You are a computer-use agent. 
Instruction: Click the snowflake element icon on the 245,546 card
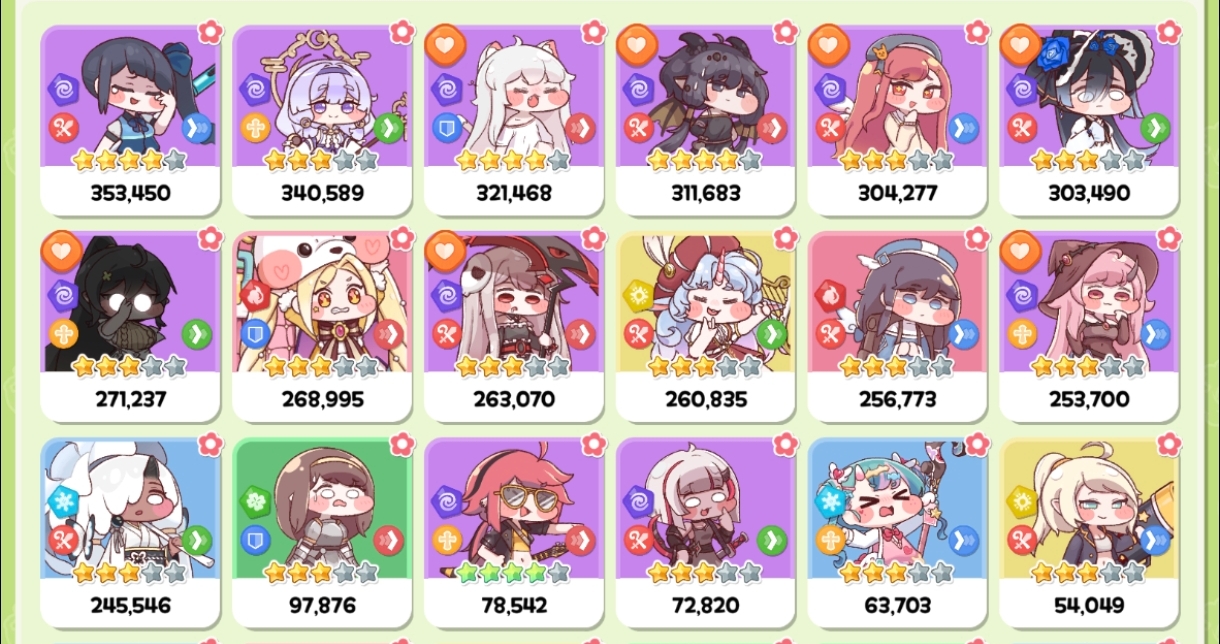pyautogui.click(x=62, y=502)
